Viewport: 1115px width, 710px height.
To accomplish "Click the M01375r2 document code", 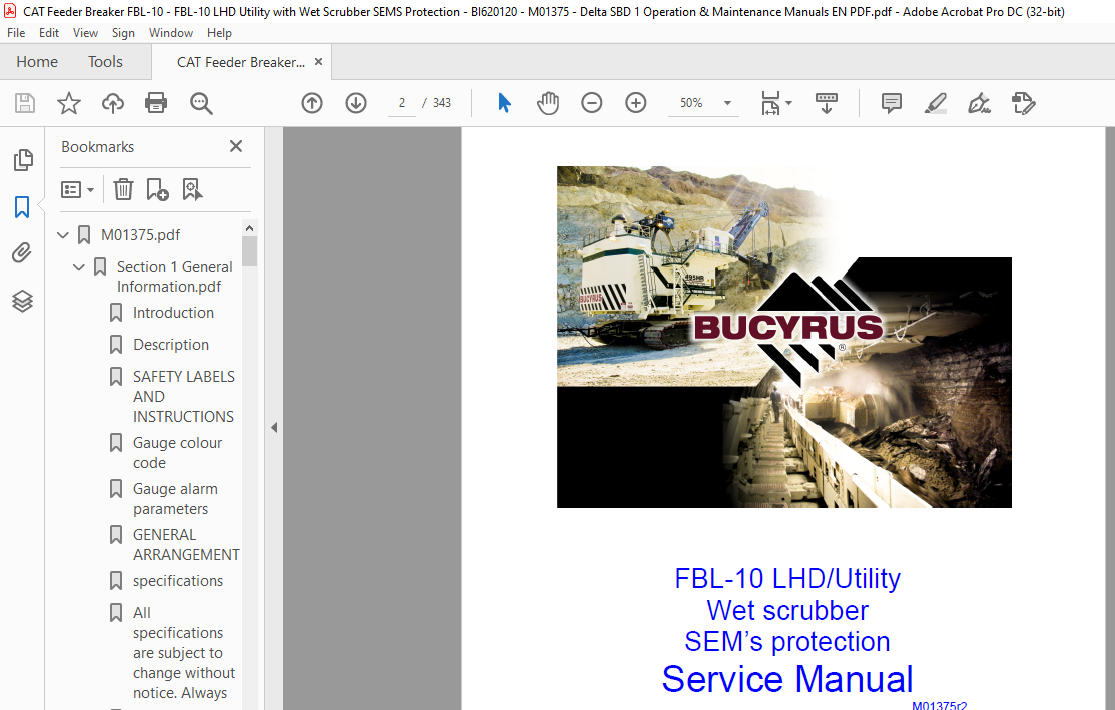I will point(939,706).
